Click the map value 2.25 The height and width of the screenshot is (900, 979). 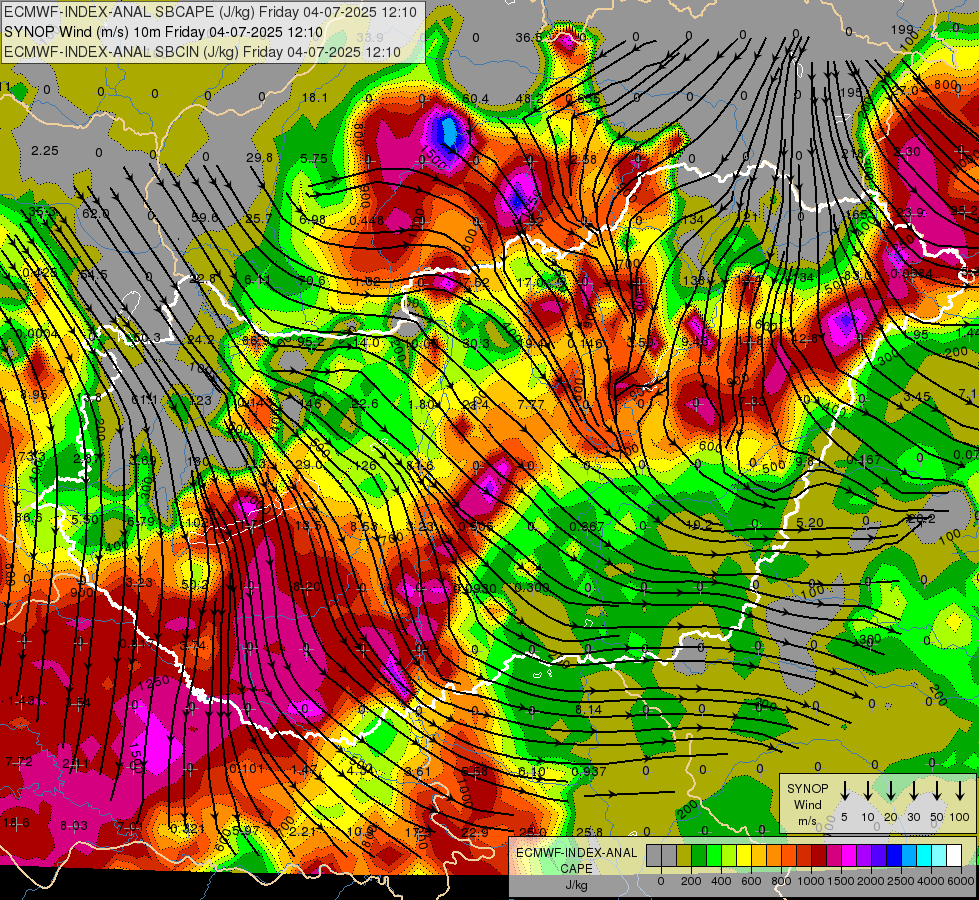pos(44,151)
